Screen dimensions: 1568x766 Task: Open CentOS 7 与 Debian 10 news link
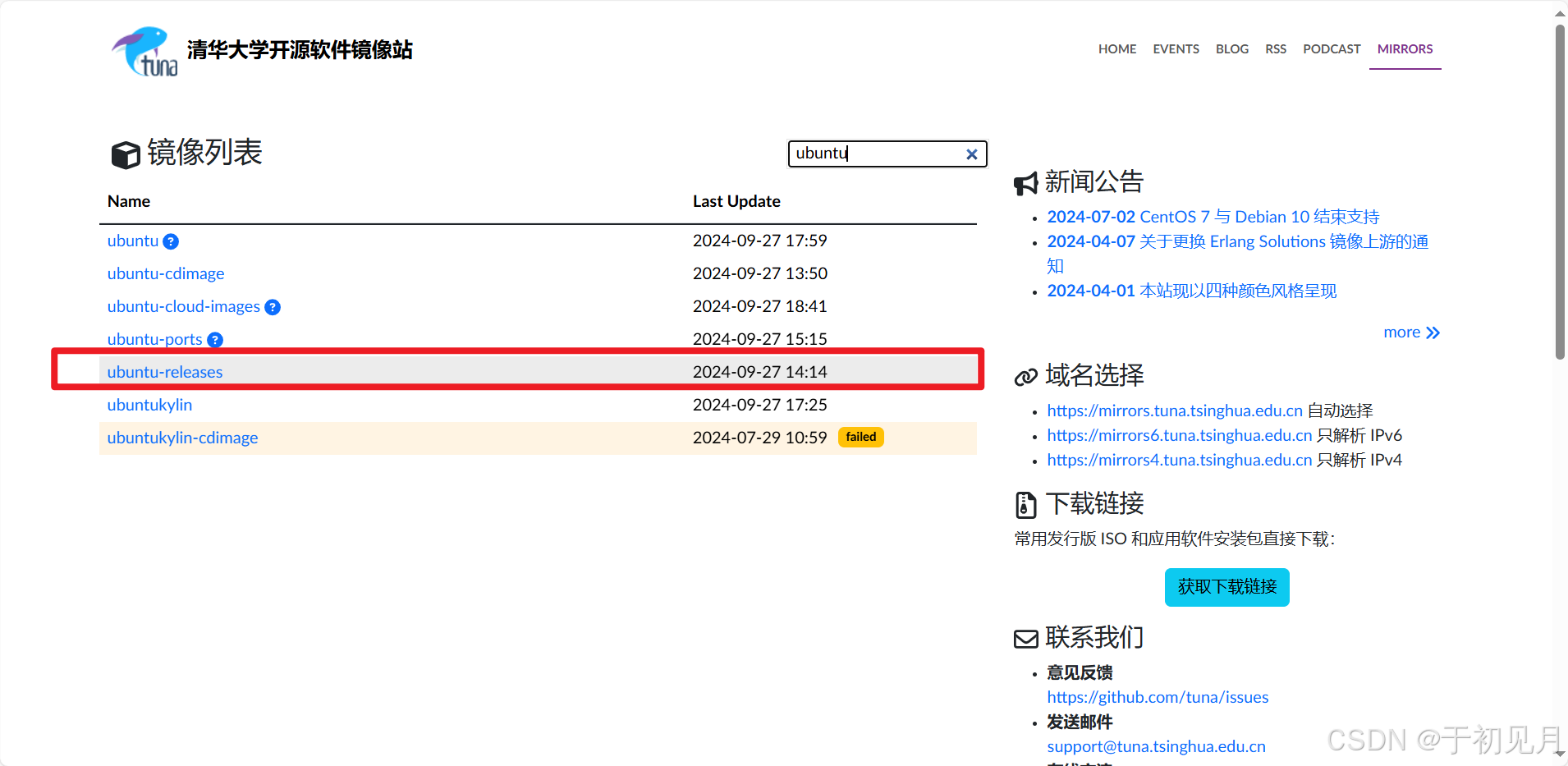point(1213,217)
